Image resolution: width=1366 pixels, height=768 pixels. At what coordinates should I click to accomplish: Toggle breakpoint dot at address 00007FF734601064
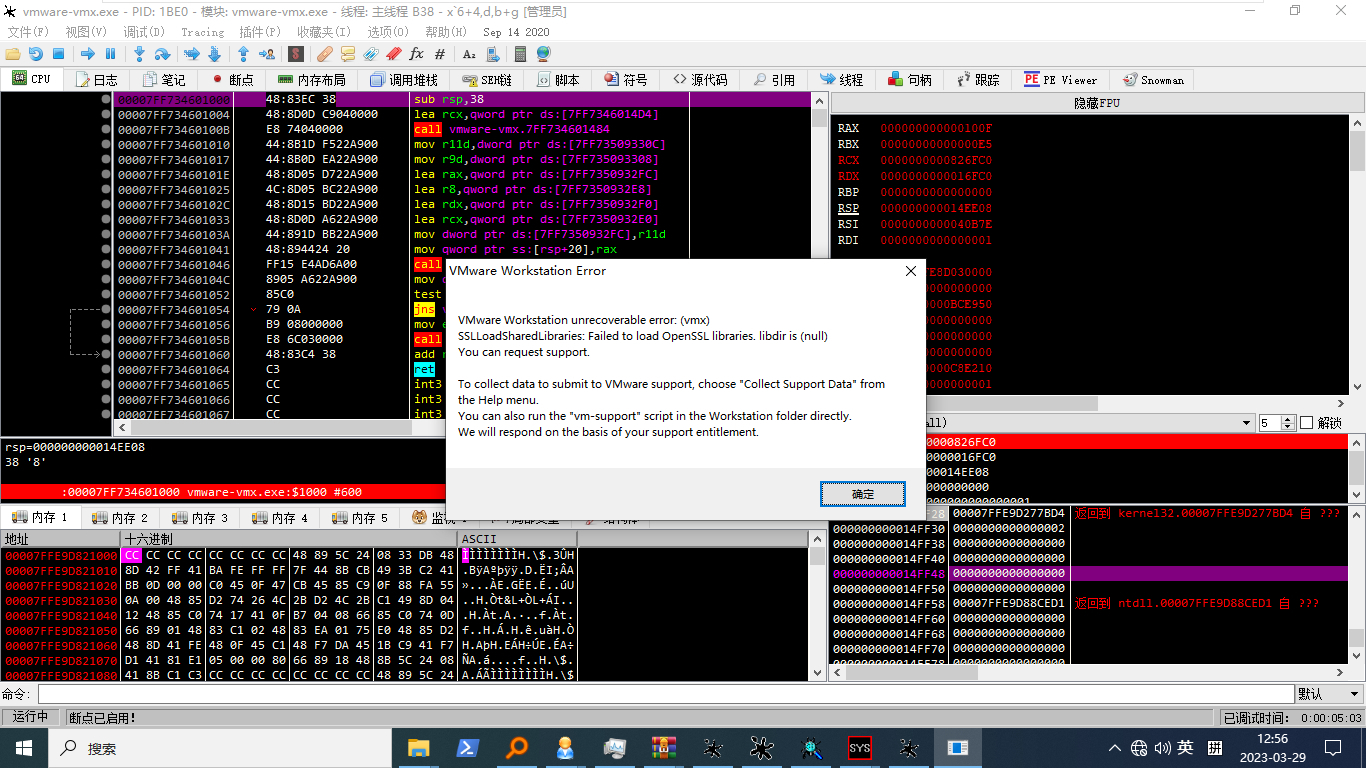pyautogui.click(x=106, y=370)
